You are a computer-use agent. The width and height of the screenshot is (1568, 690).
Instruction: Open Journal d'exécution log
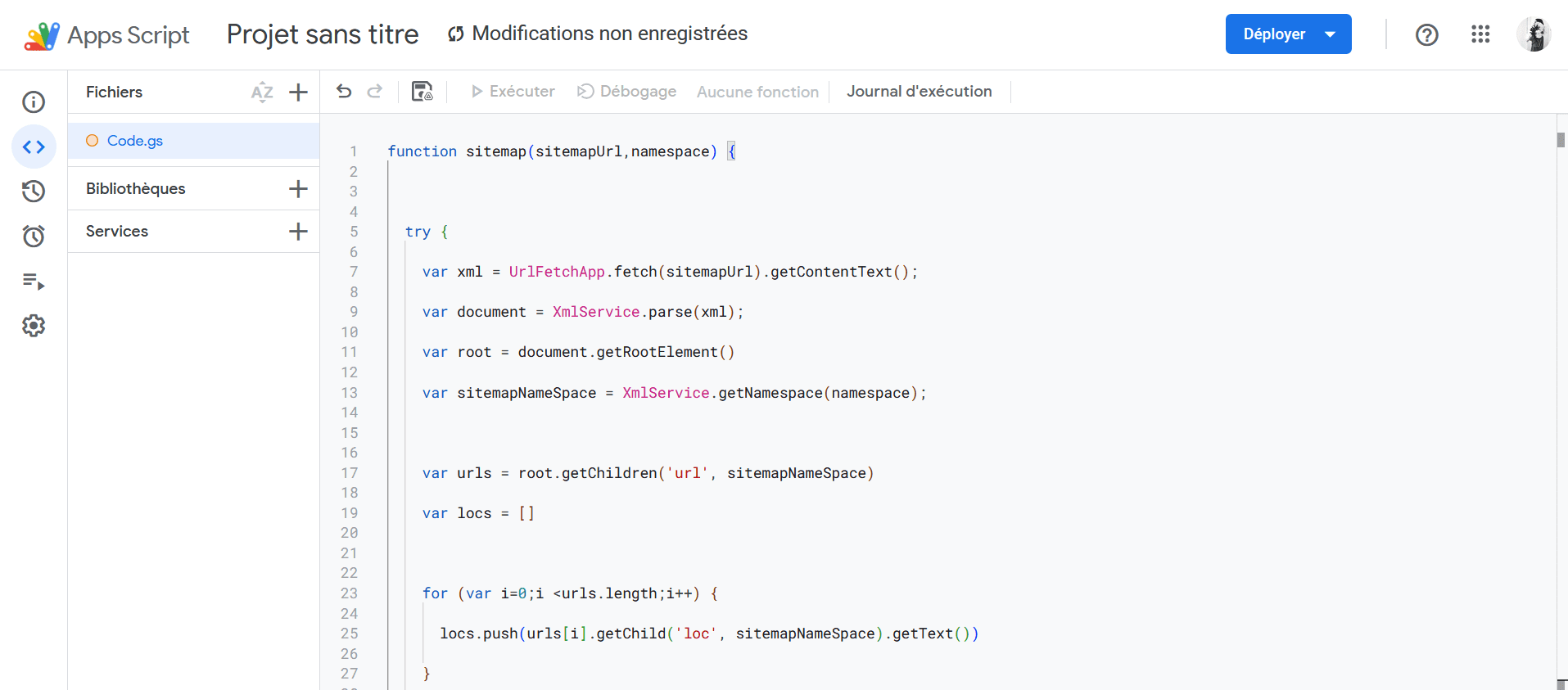click(x=919, y=92)
